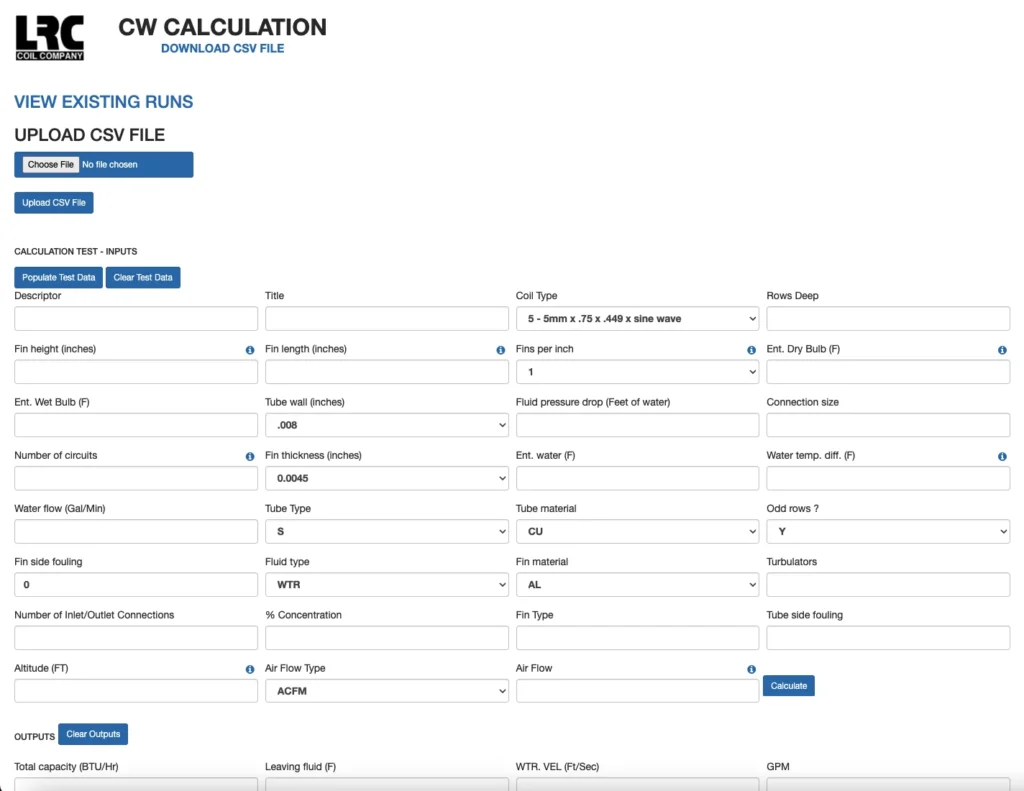The width and height of the screenshot is (1024, 791).
Task: Click info icon beside Fin length
Action: [501, 350]
